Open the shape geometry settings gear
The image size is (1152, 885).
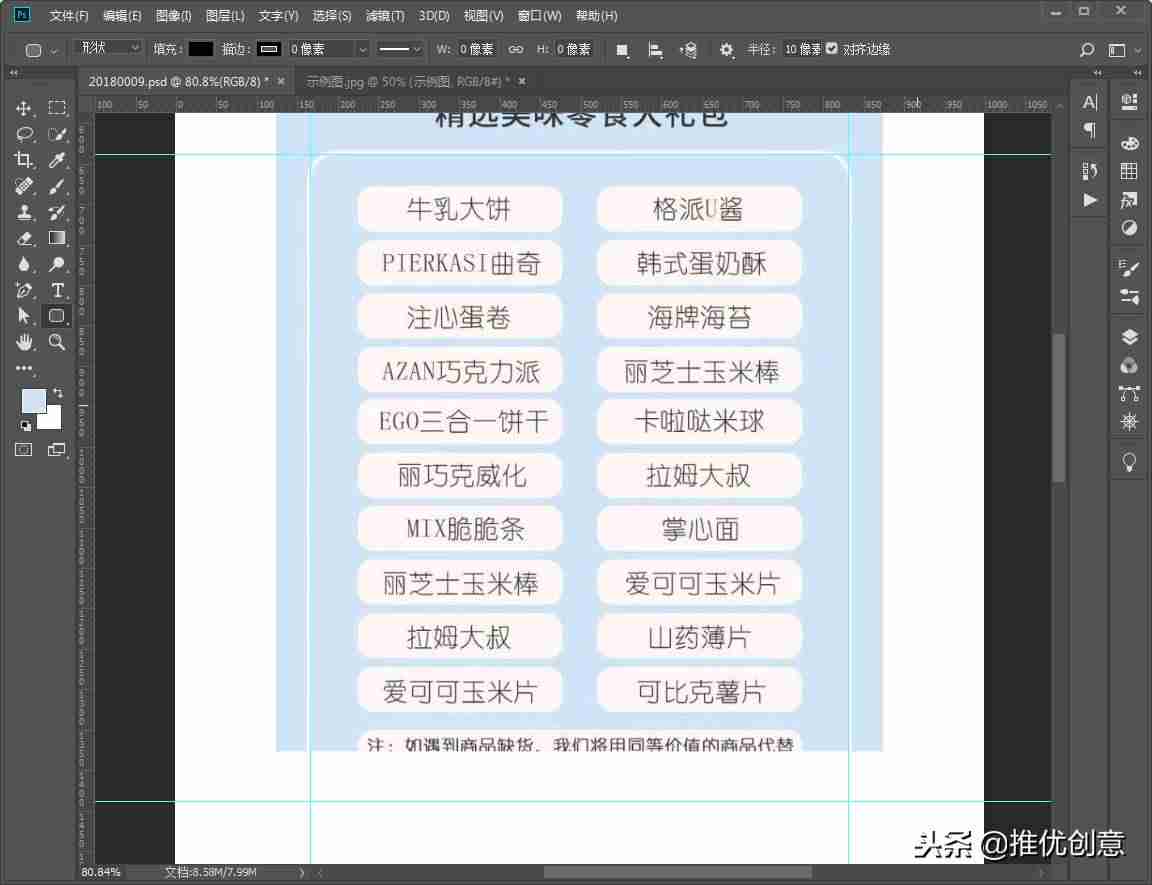click(726, 50)
